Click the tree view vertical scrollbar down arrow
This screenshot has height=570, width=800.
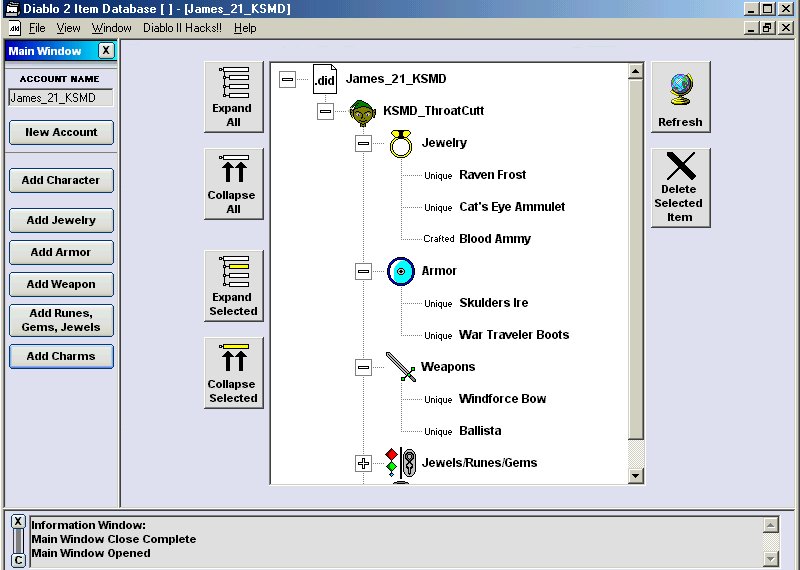[635, 476]
